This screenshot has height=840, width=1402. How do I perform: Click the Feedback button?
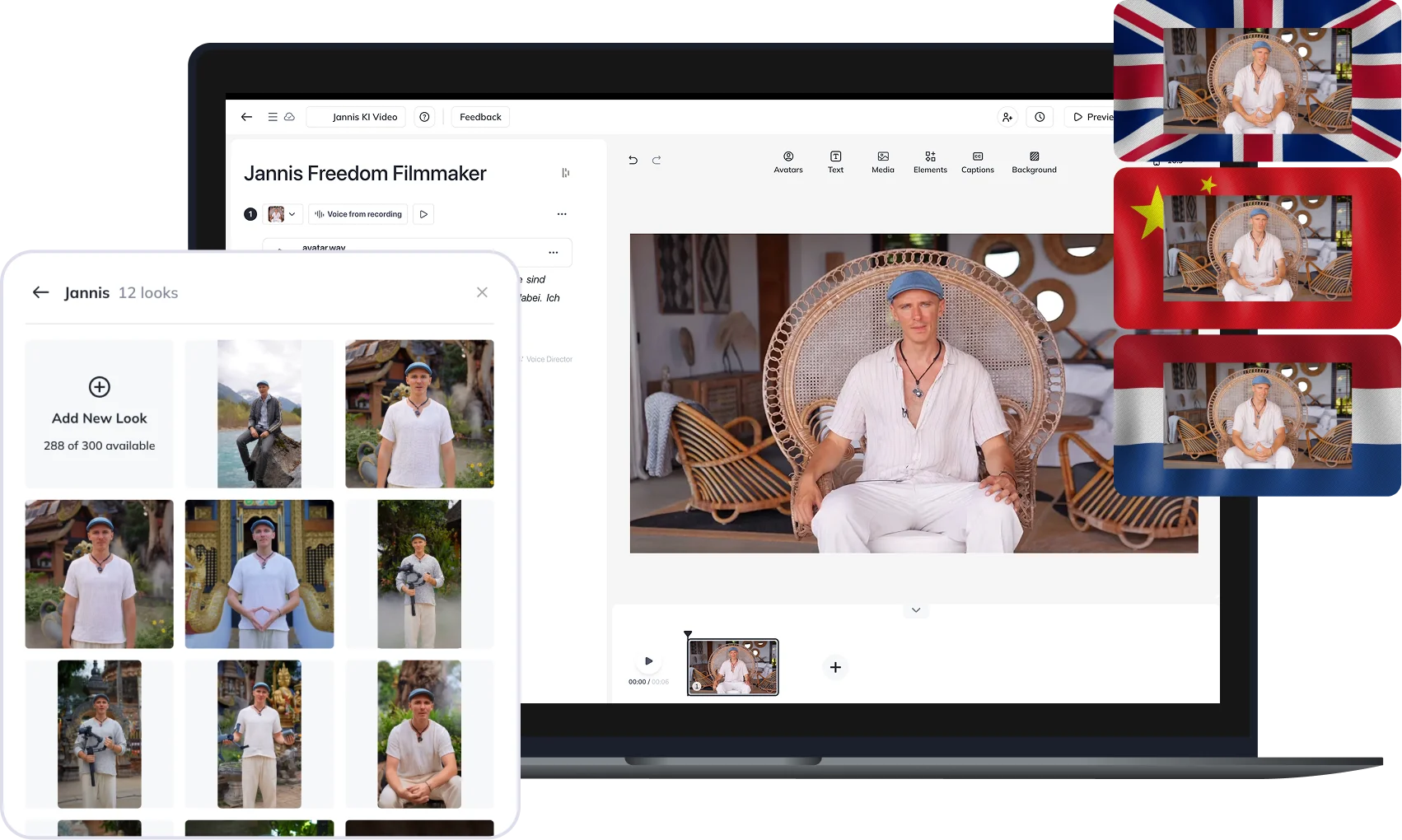480,117
